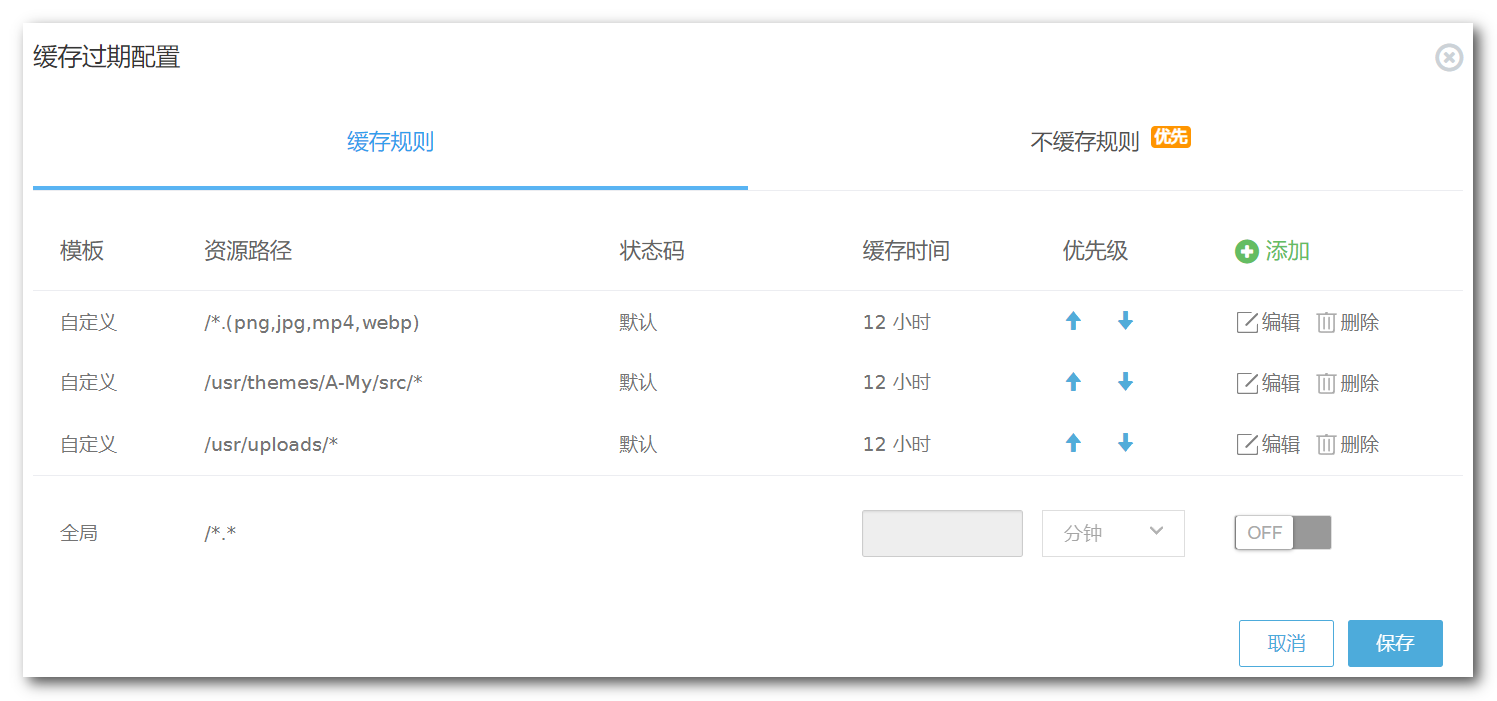Raise priority of the /usr/themes/A-My/src/* rule
The image size is (1497, 701).
[1073, 382]
